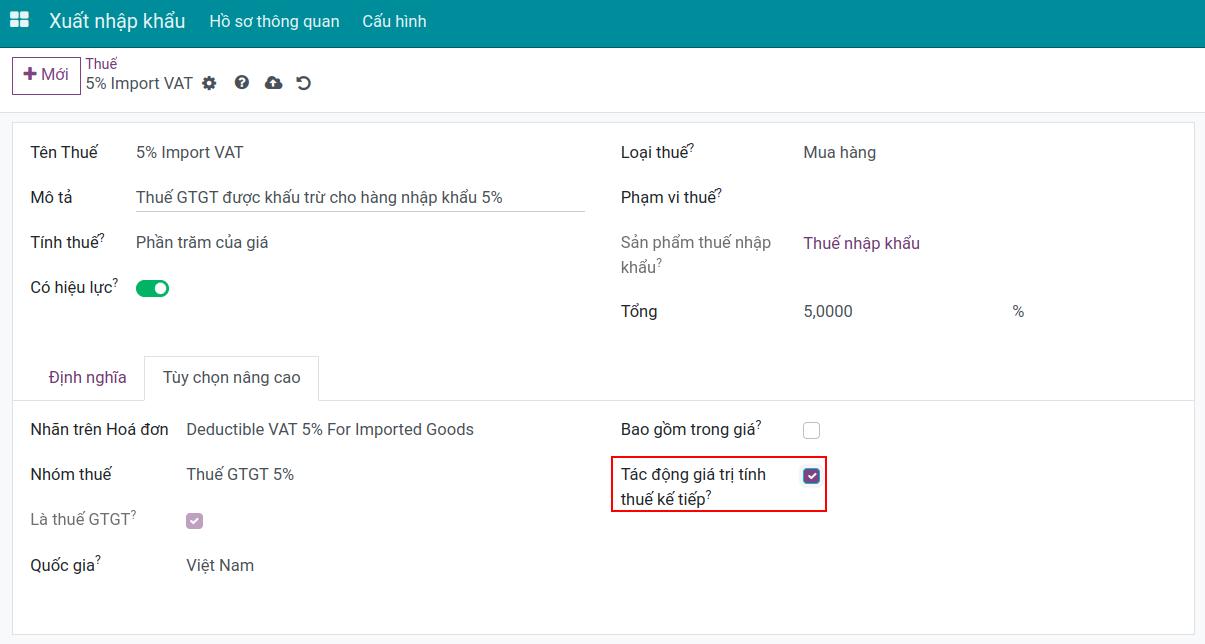
Task: Toggle the Có hiệu lực active switch
Action: coord(152,288)
